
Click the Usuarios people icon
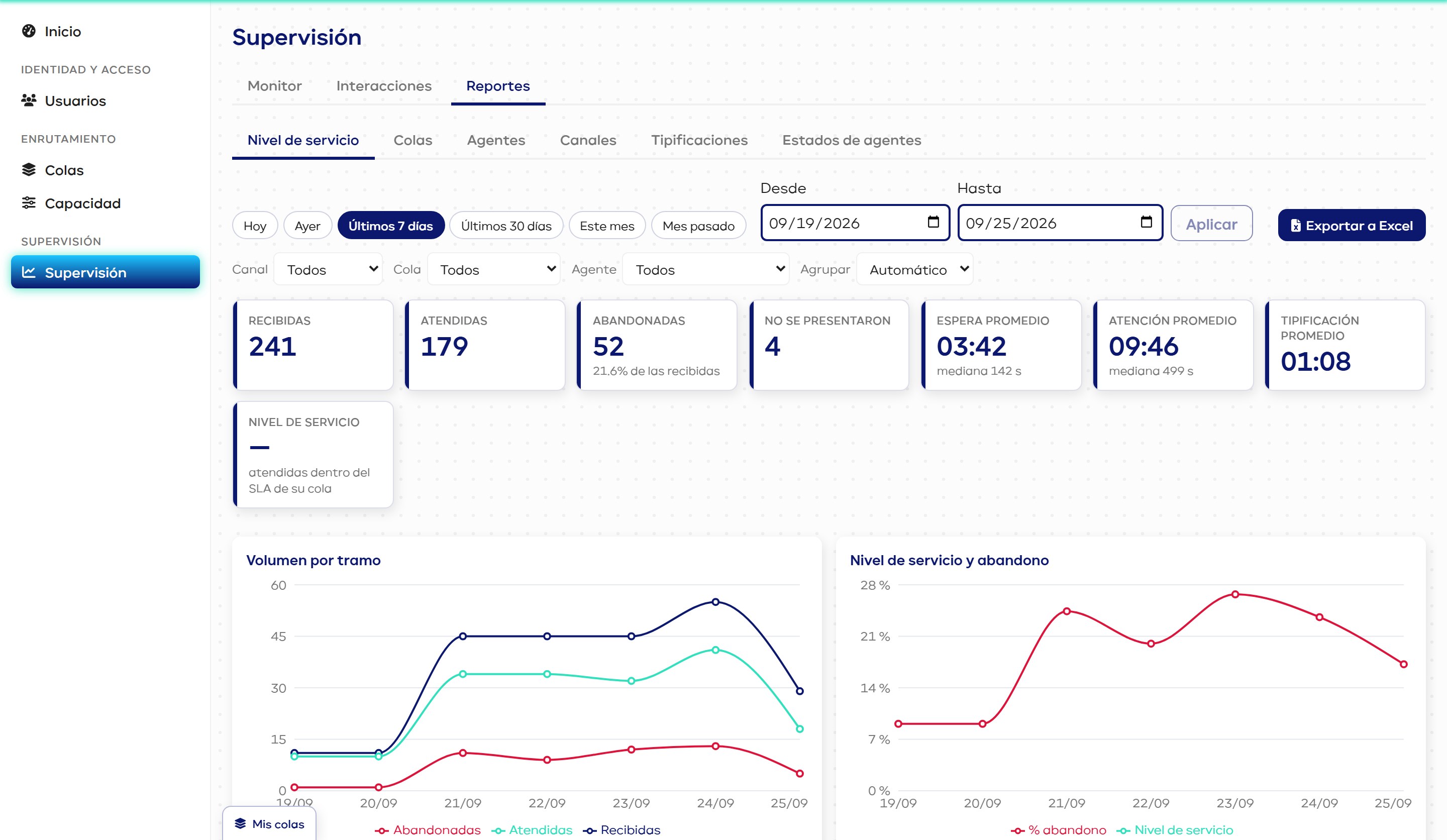pos(29,100)
